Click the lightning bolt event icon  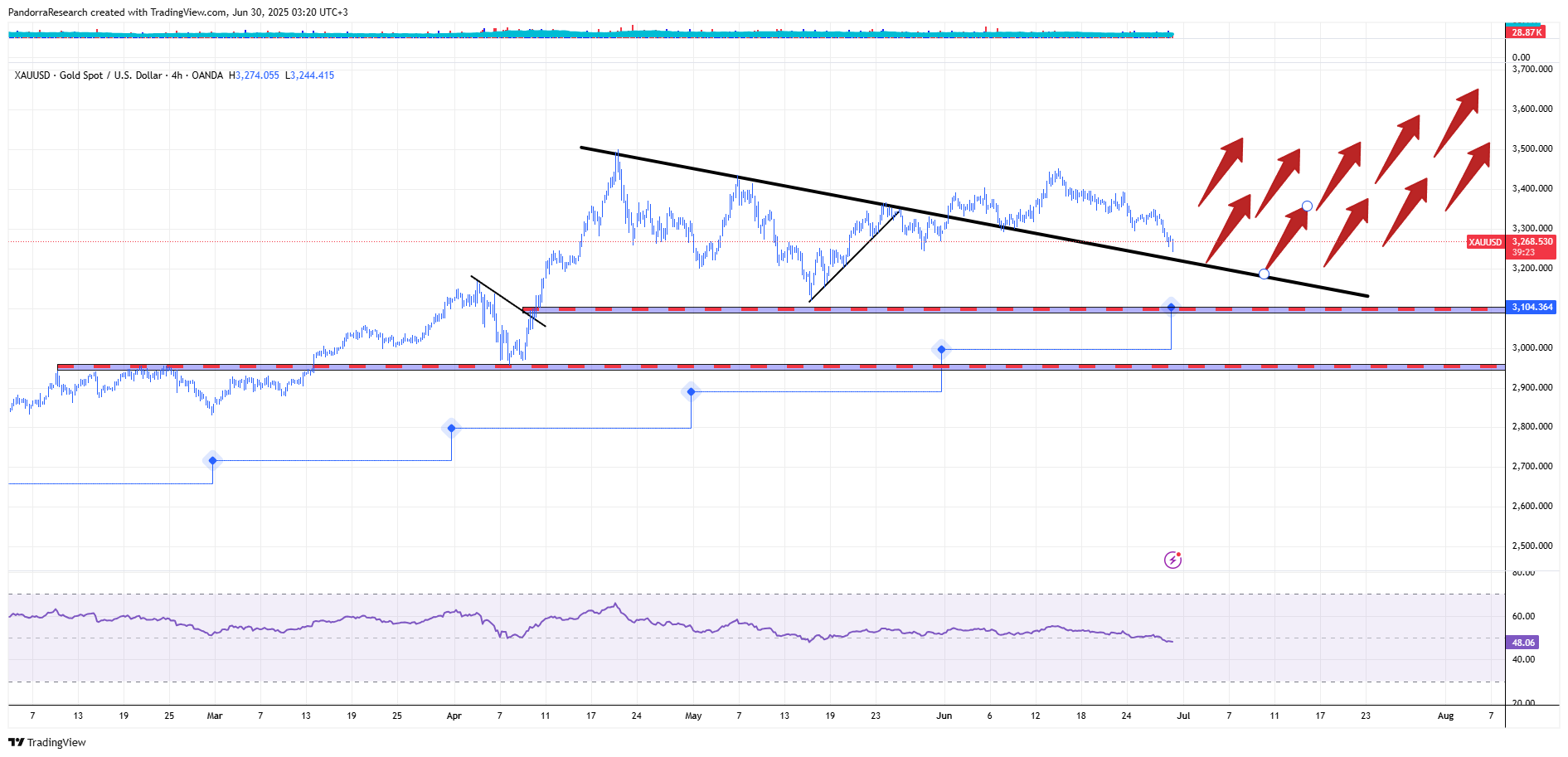pos(1172,560)
